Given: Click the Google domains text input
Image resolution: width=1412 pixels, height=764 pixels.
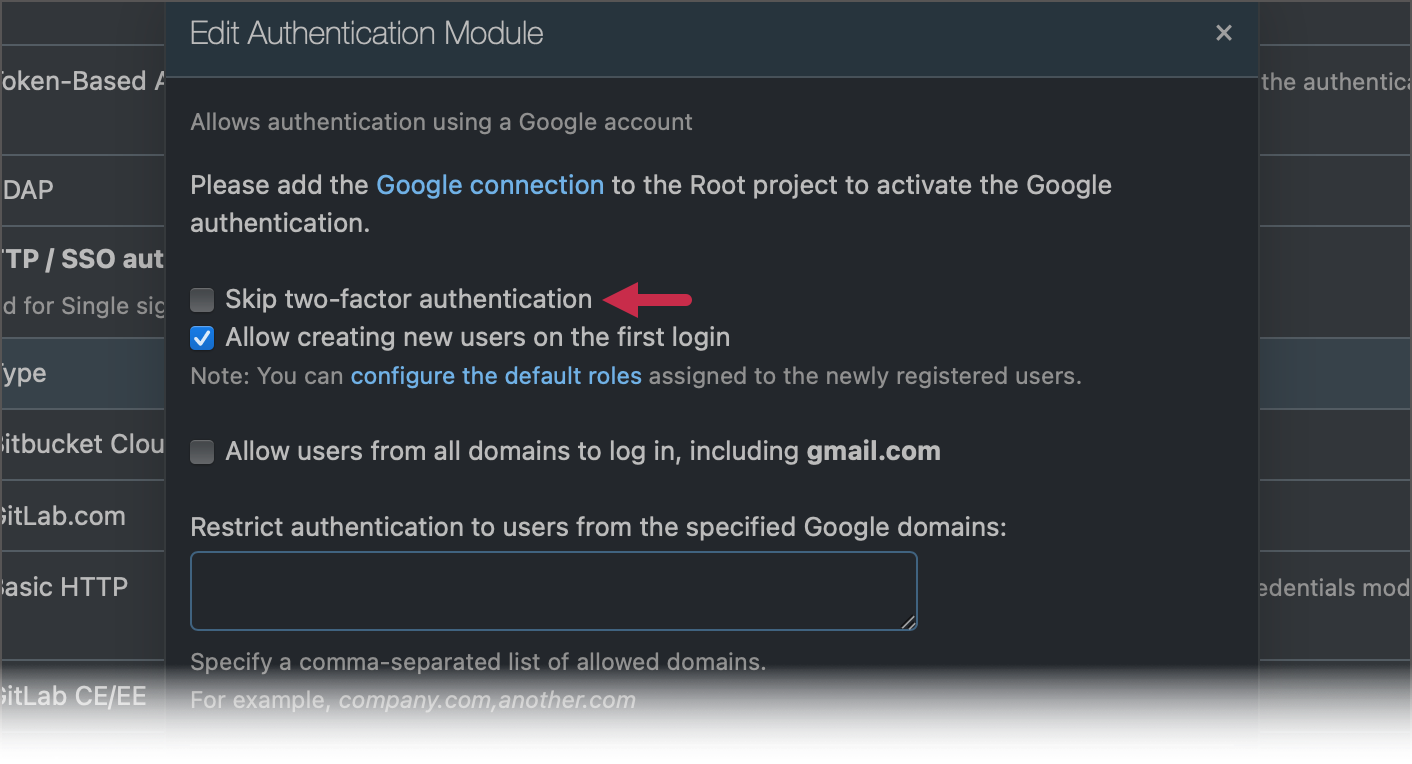Looking at the screenshot, I should pos(553,590).
